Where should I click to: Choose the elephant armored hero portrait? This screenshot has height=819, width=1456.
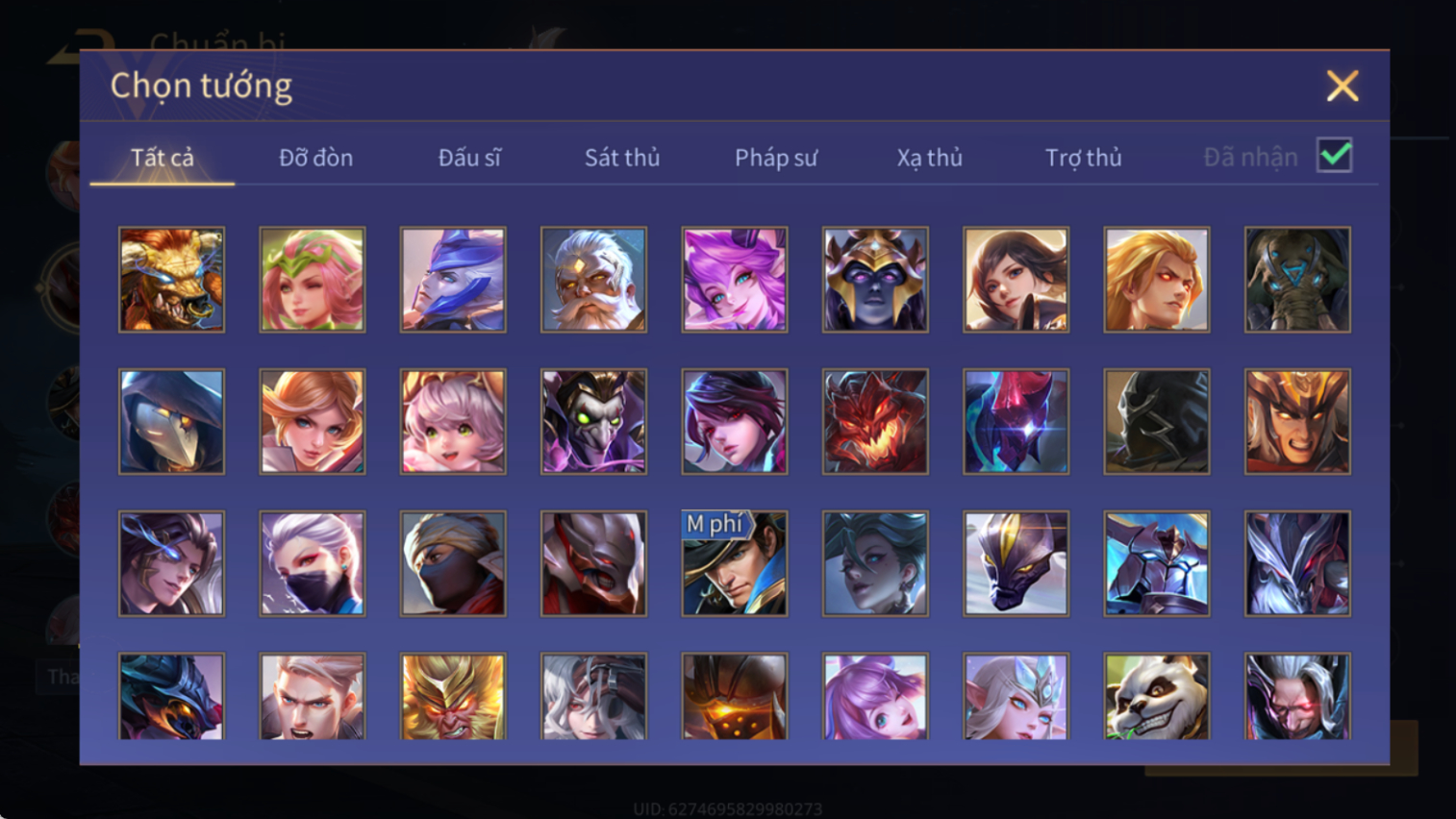1297,280
